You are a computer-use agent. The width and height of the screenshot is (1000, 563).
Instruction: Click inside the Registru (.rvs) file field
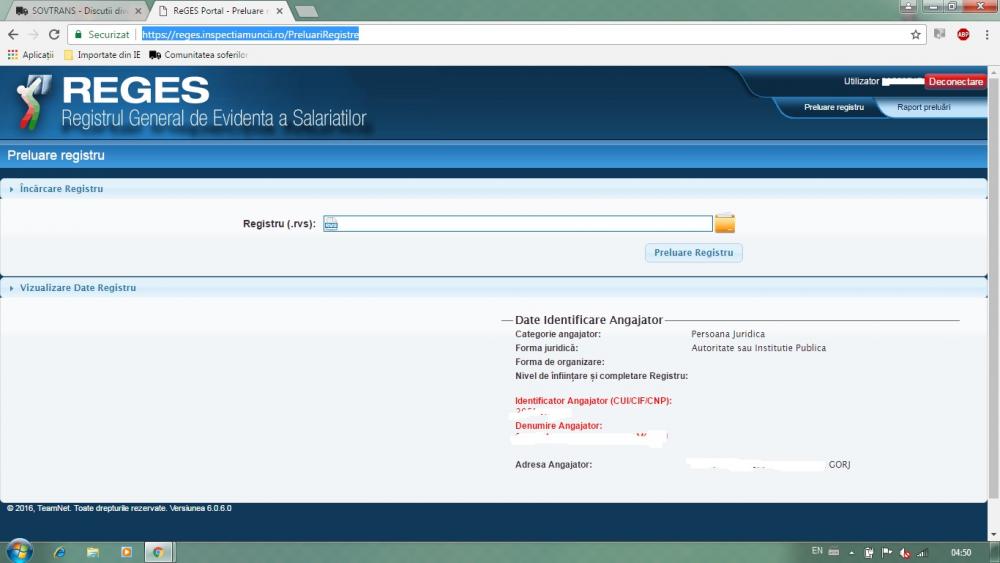tap(520, 224)
